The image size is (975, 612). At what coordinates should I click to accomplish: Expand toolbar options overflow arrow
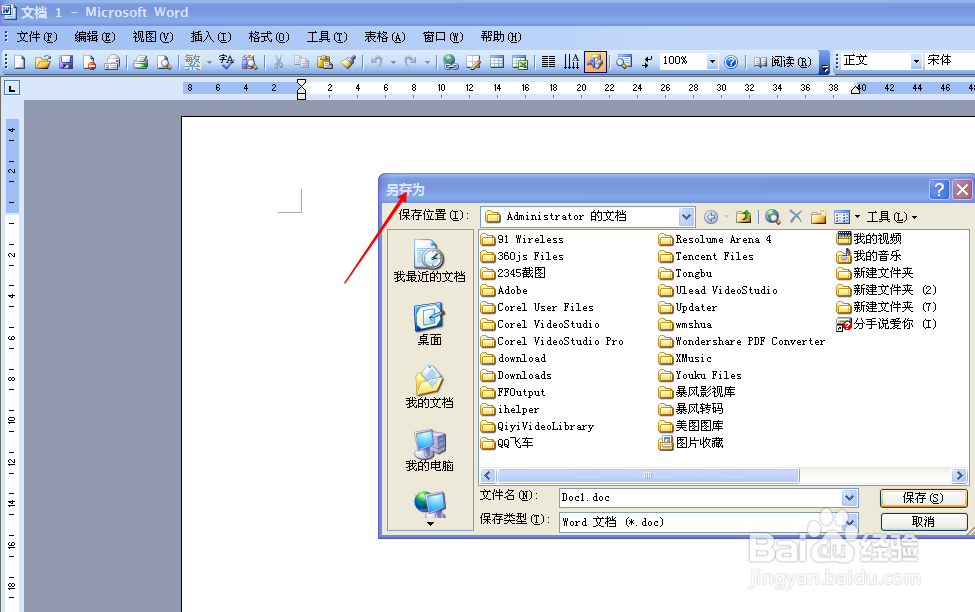tap(825, 62)
